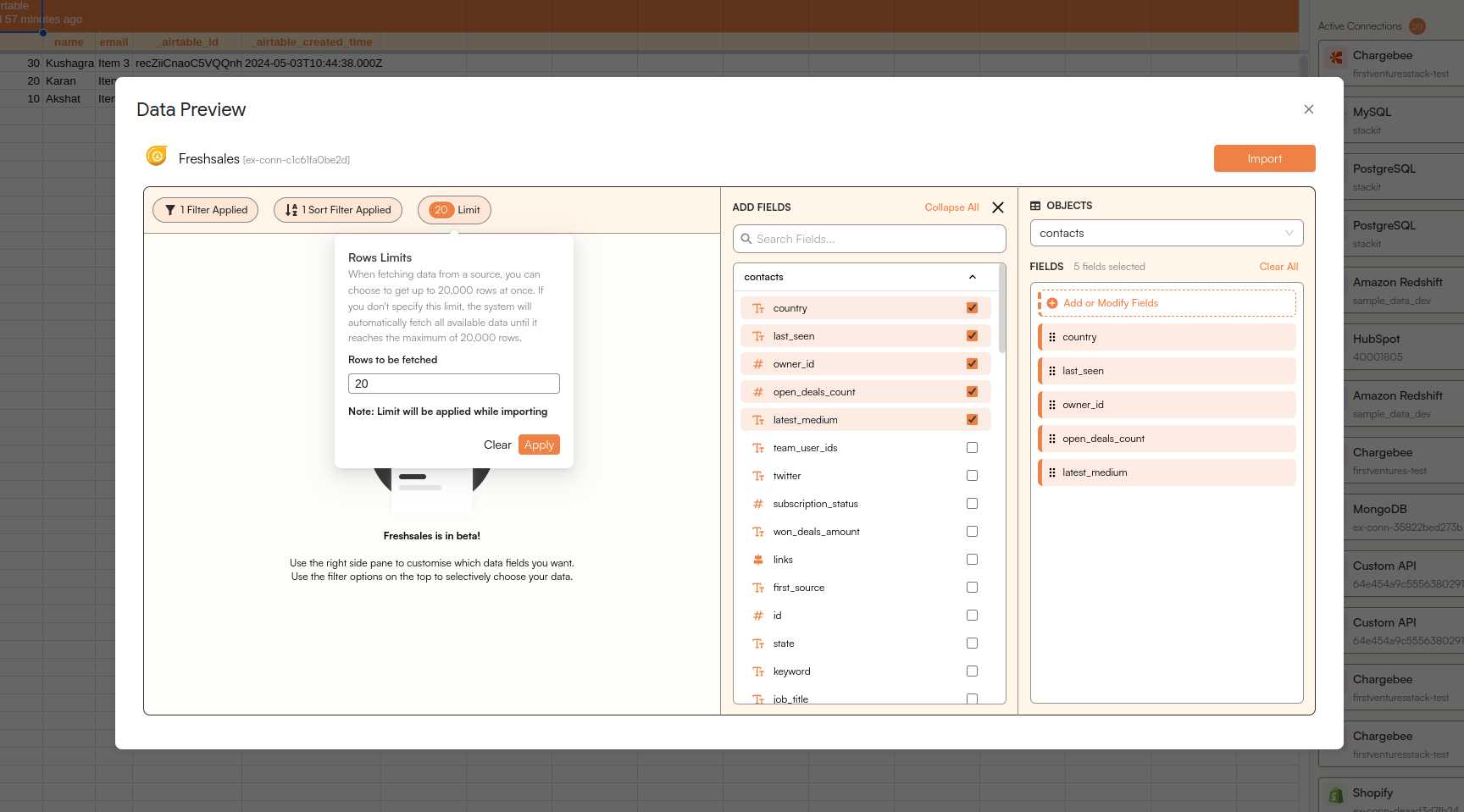Check the subscription_status checkbox
The image size is (1464, 812).
972,504
